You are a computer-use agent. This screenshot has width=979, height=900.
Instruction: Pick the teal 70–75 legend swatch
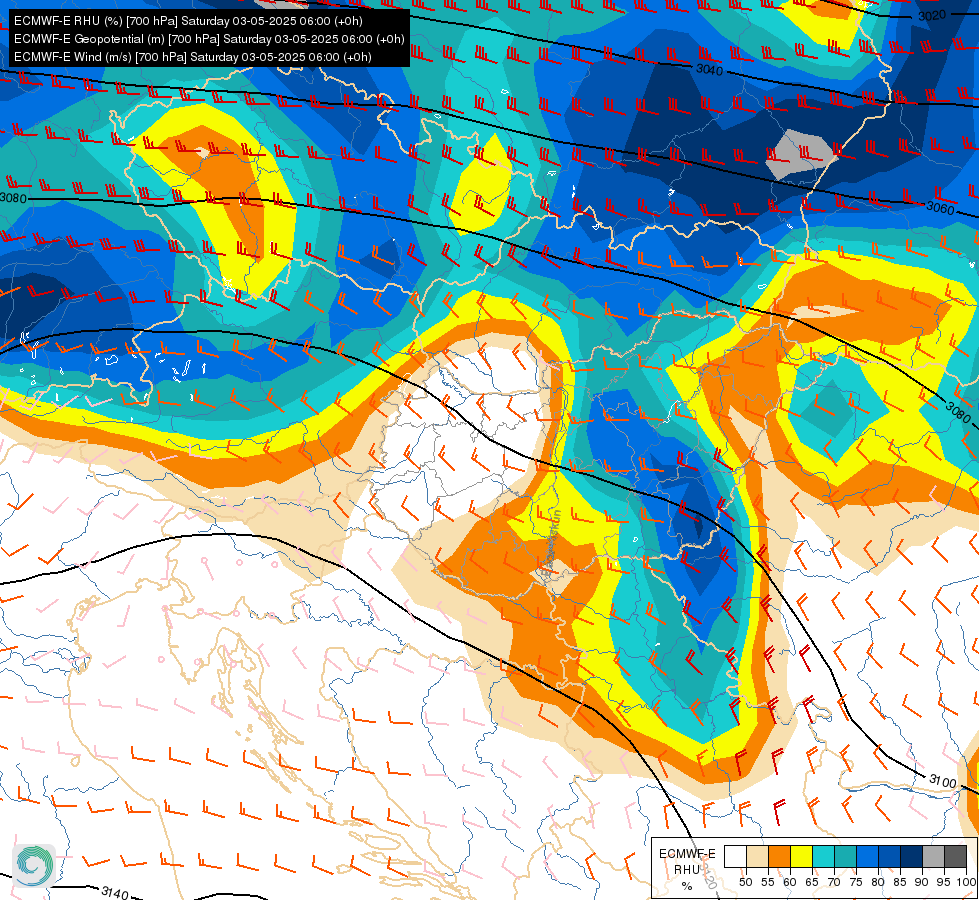coord(845,857)
